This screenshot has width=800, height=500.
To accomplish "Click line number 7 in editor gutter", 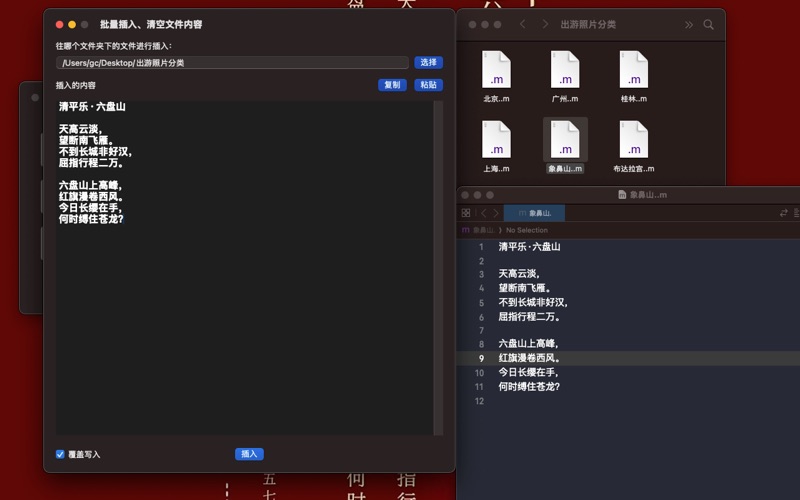I will click(481, 331).
